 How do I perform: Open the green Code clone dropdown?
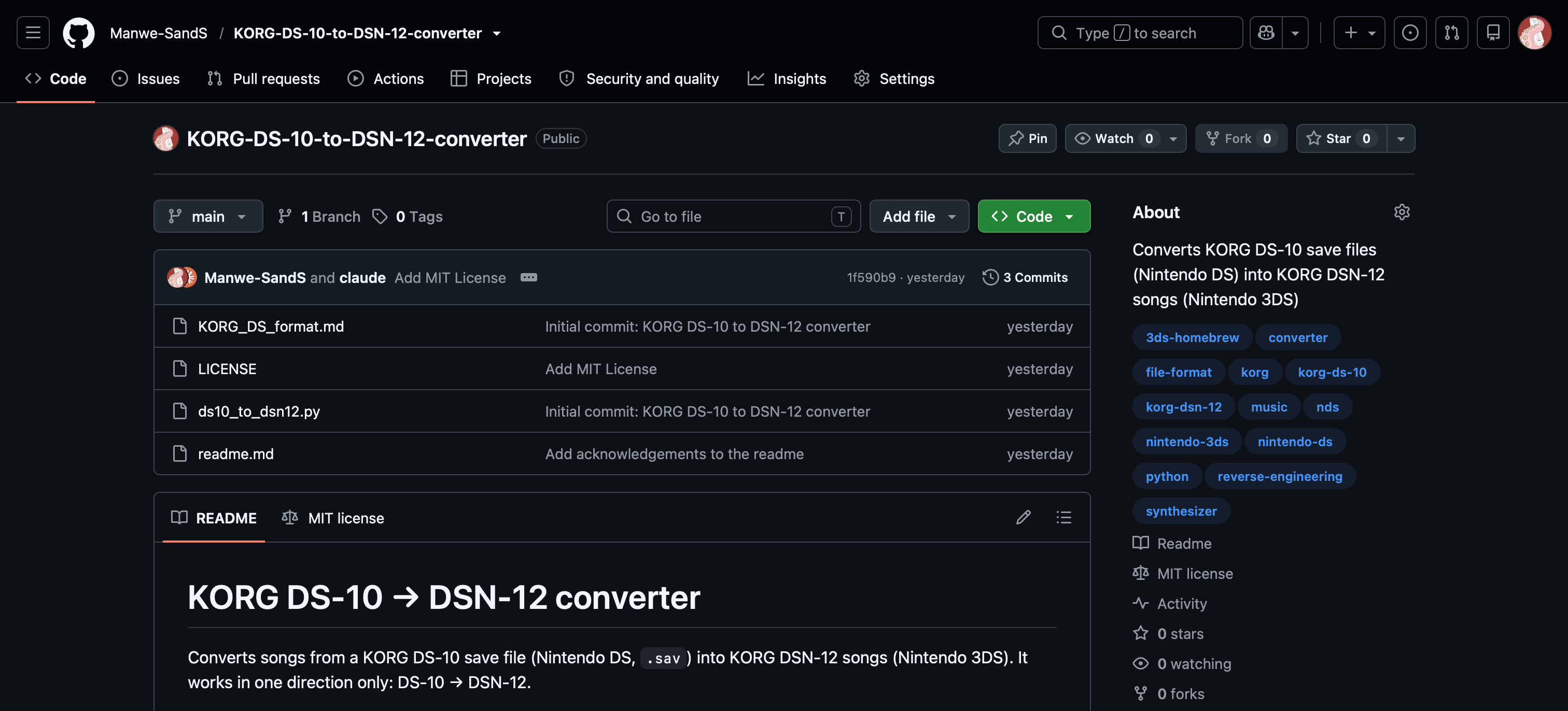tap(1033, 217)
